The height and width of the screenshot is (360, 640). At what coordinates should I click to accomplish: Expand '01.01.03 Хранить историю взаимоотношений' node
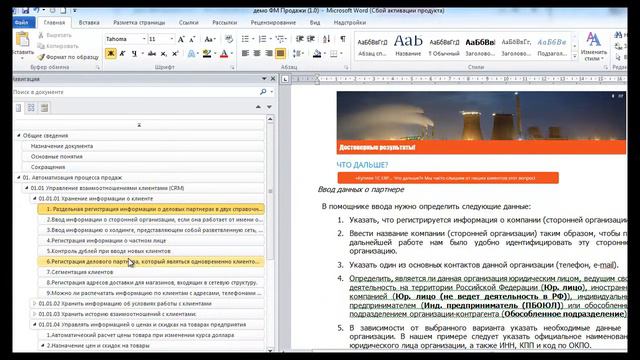point(34,314)
